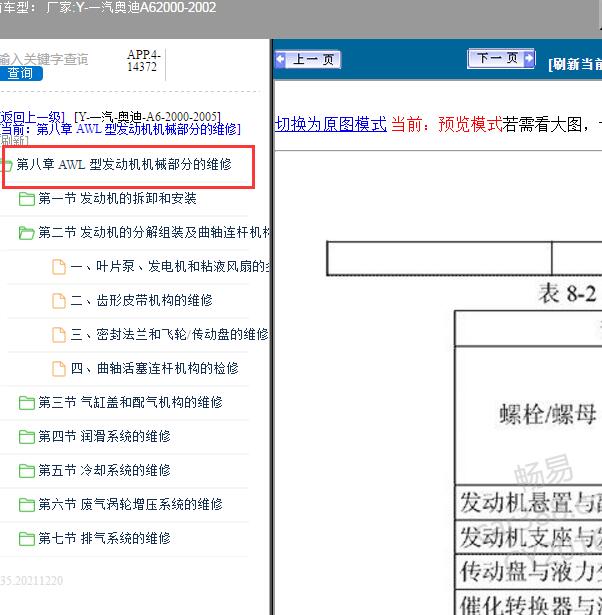This screenshot has width=602, height=615.
Task: Collapse open folder icon of 第二节
Action: click(27, 233)
